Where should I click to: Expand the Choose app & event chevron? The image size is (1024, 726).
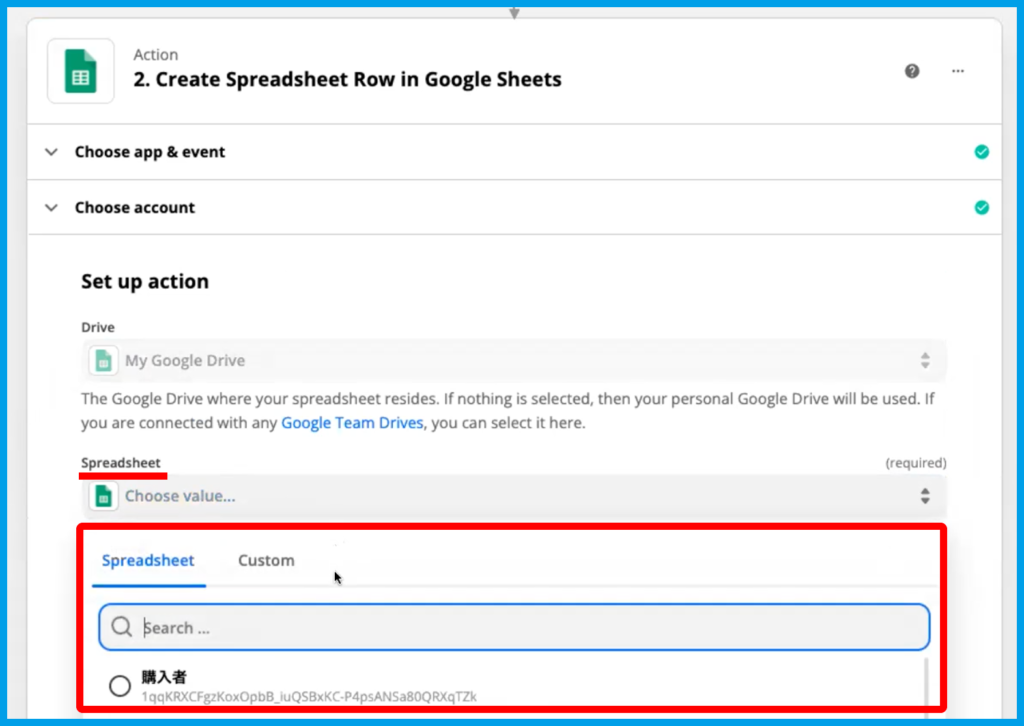coord(52,152)
